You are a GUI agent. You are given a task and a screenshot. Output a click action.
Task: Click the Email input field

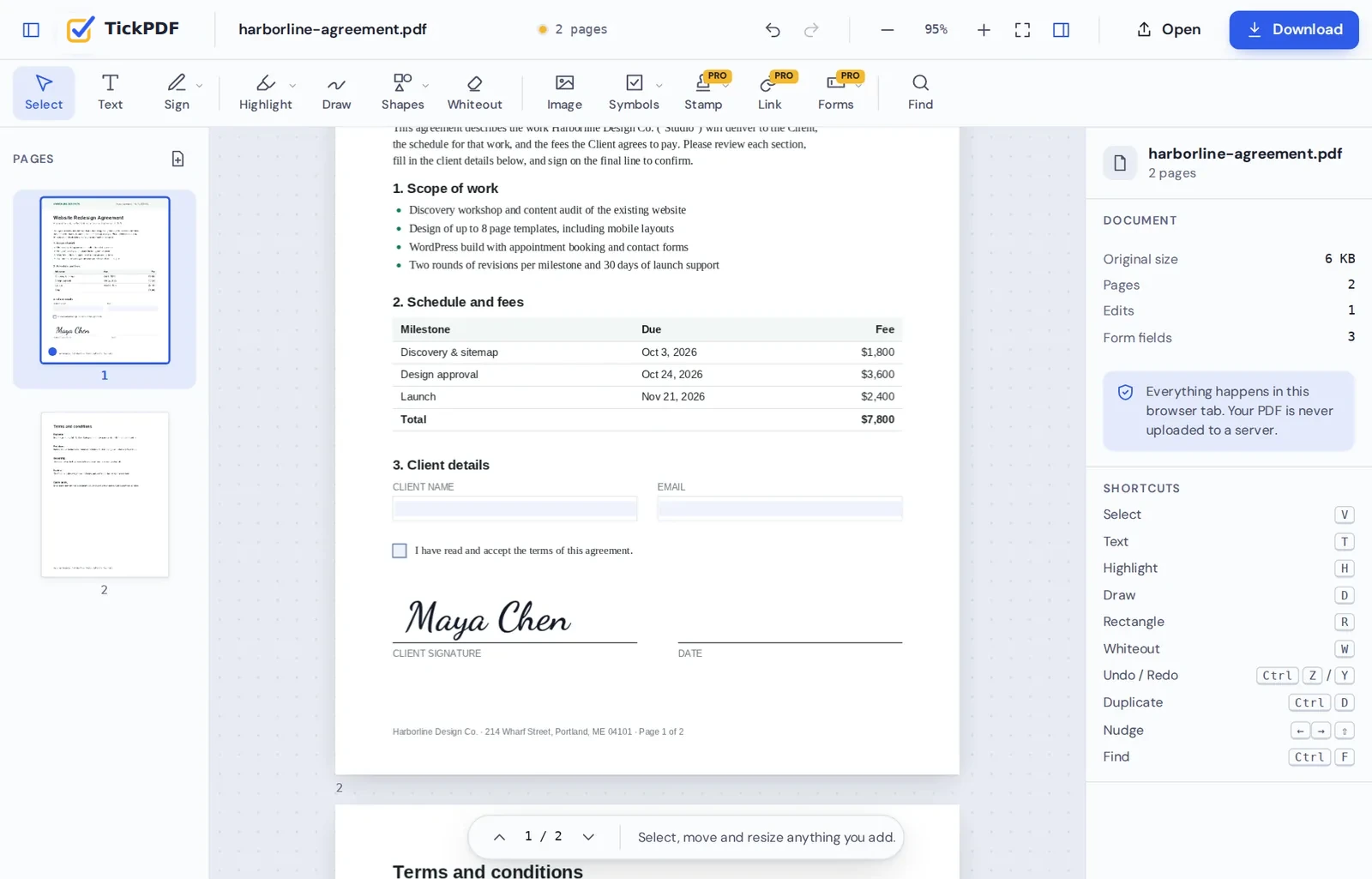pos(779,509)
